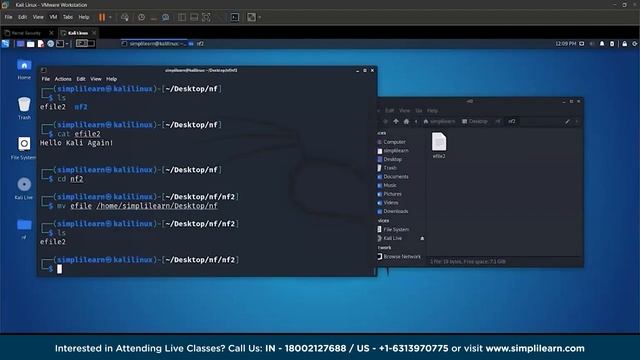
Task: Launch text editor from Kali panel
Action: (41, 44)
